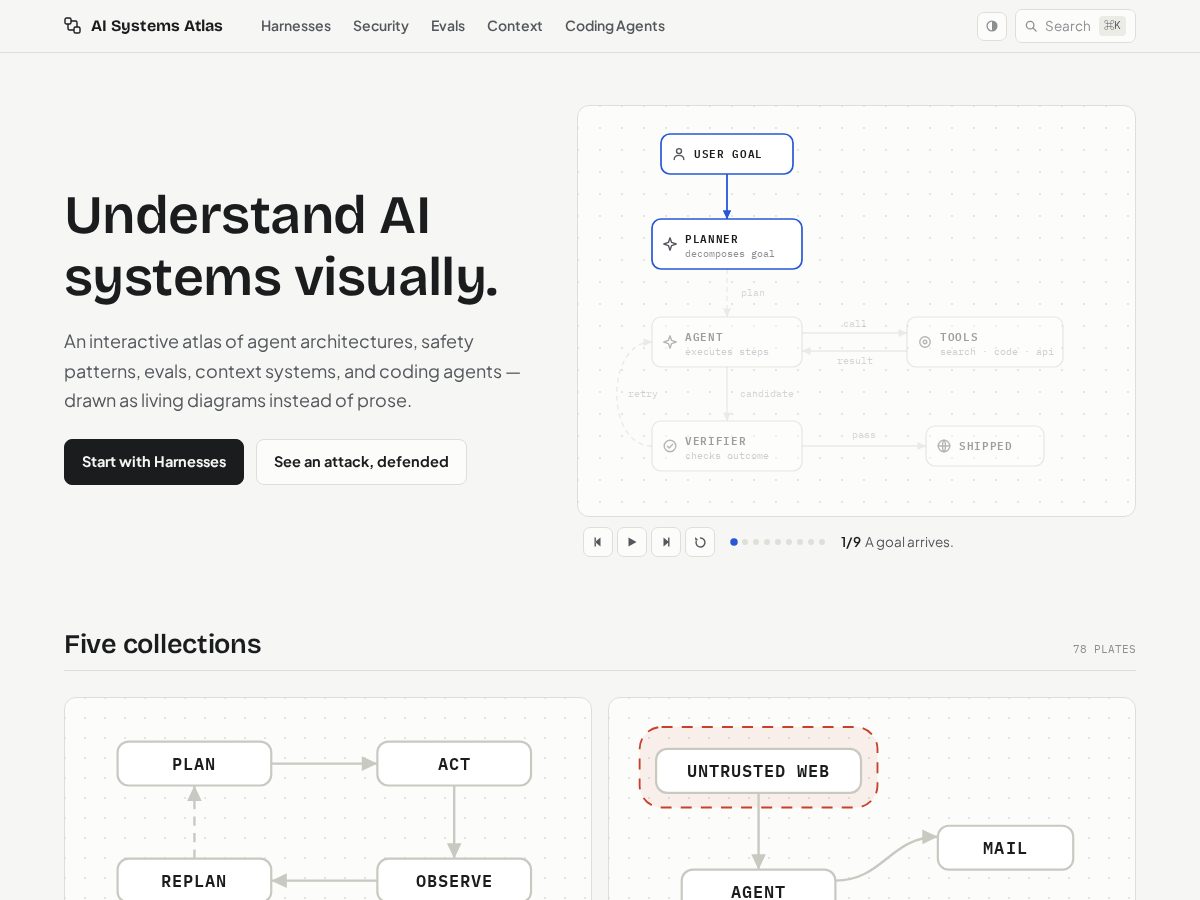
Task: Open the Coding Agents nav item
Action: pyautogui.click(x=615, y=26)
